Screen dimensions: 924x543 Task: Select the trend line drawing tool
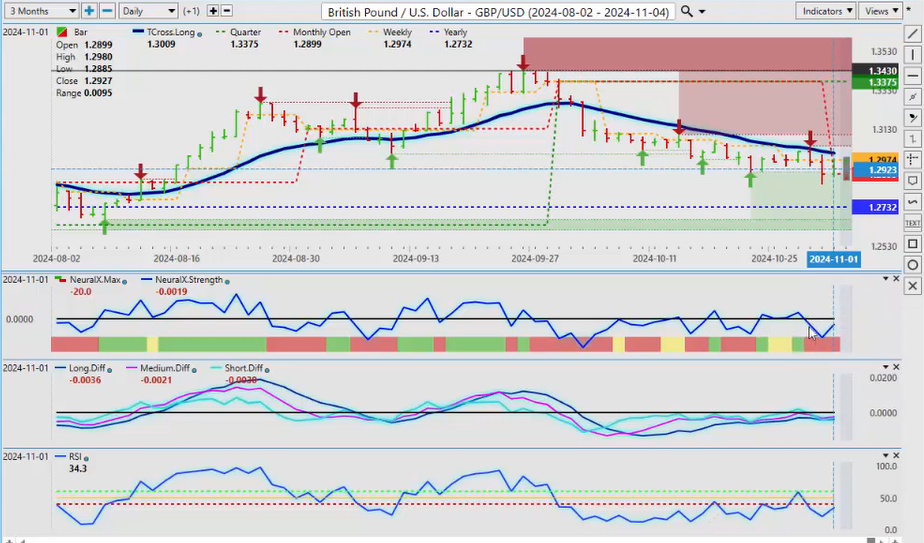coord(913,33)
